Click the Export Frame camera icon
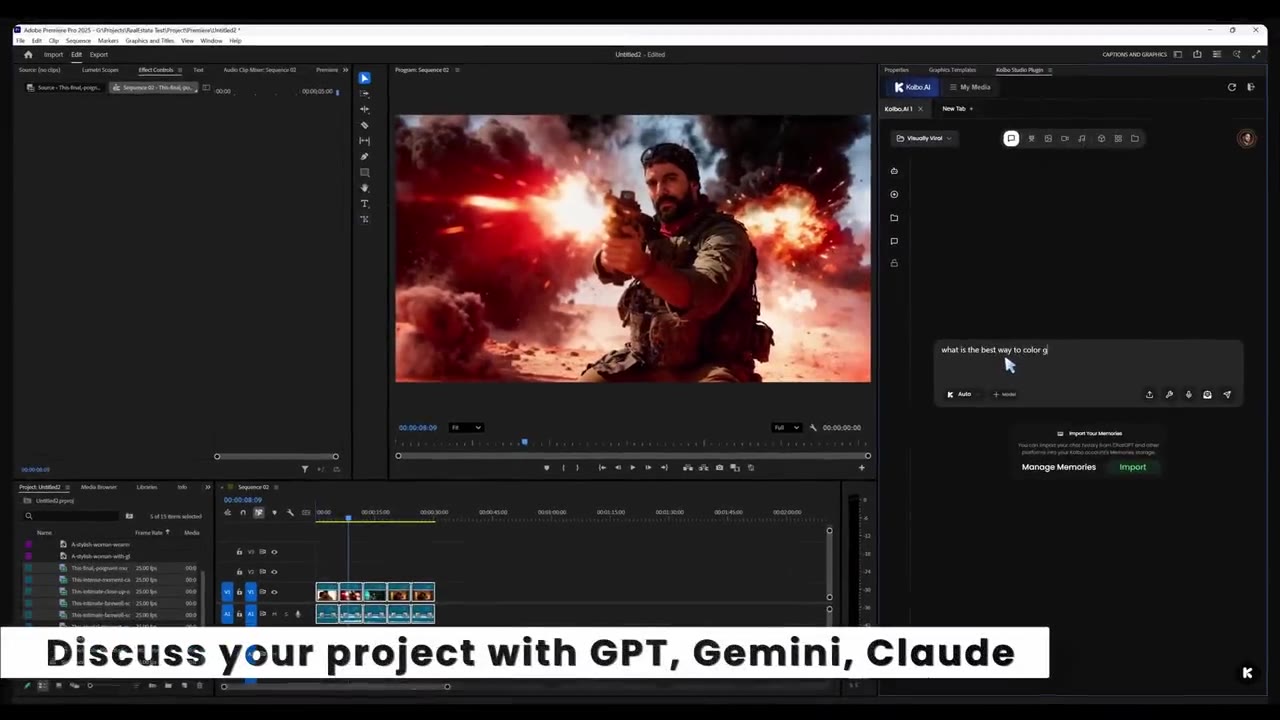The width and height of the screenshot is (1280, 720). (x=719, y=467)
